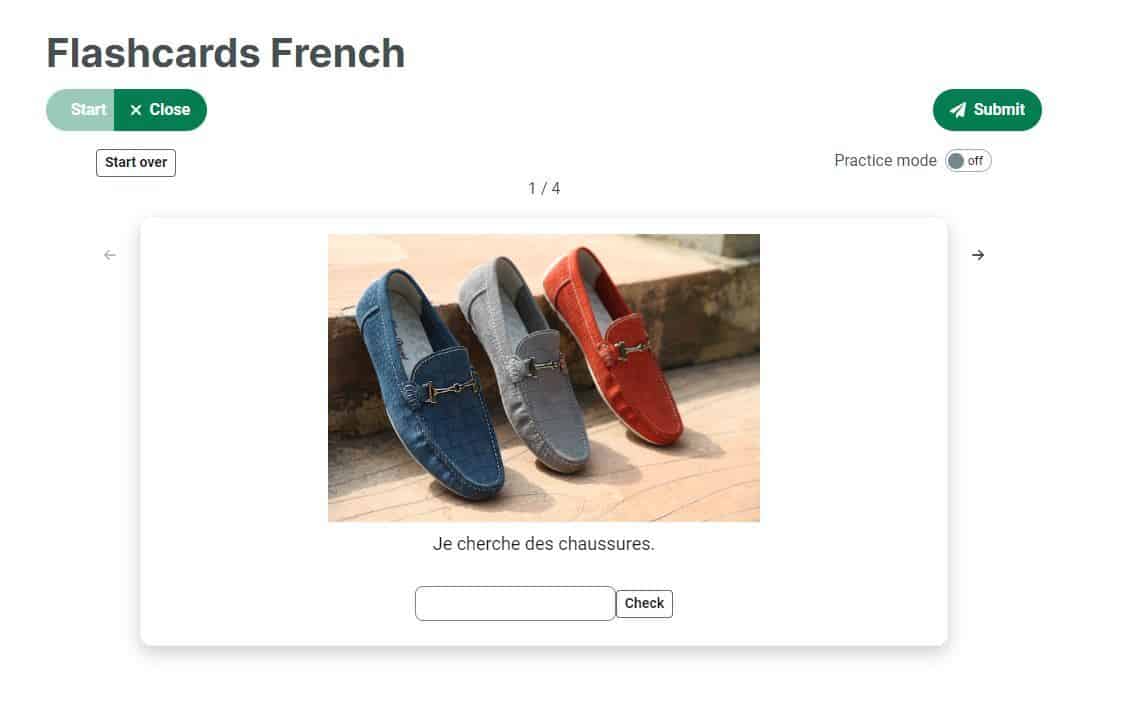This screenshot has height=716, width=1121.
Task: Click the gray knob of the Practice mode toggle
Action: (x=955, y=161)
